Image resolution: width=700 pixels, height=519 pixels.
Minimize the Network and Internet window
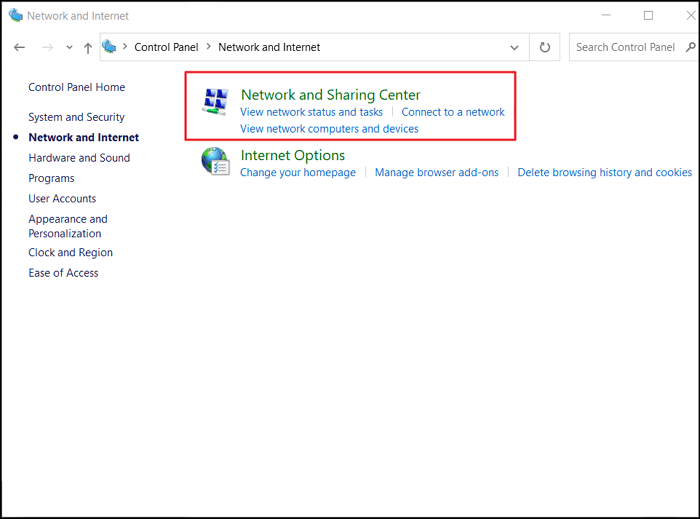tap(606, 15)
